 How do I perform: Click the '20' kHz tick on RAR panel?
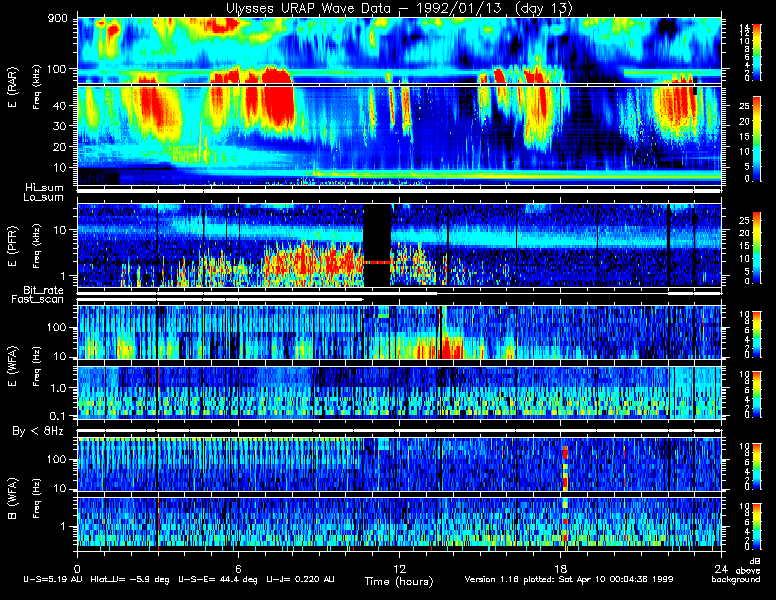coord(60,147)
